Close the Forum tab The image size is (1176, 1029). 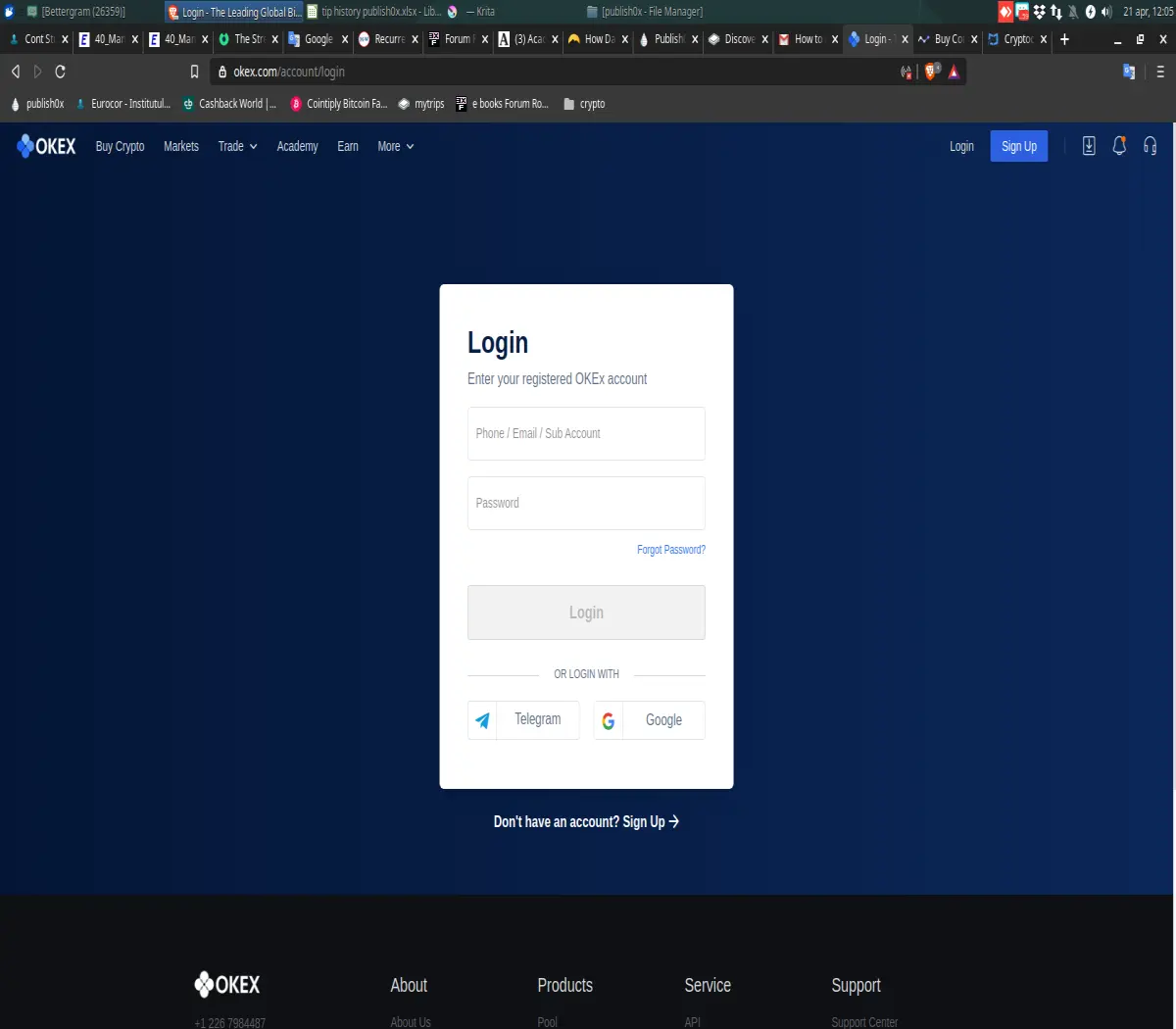tap(484, 39)
